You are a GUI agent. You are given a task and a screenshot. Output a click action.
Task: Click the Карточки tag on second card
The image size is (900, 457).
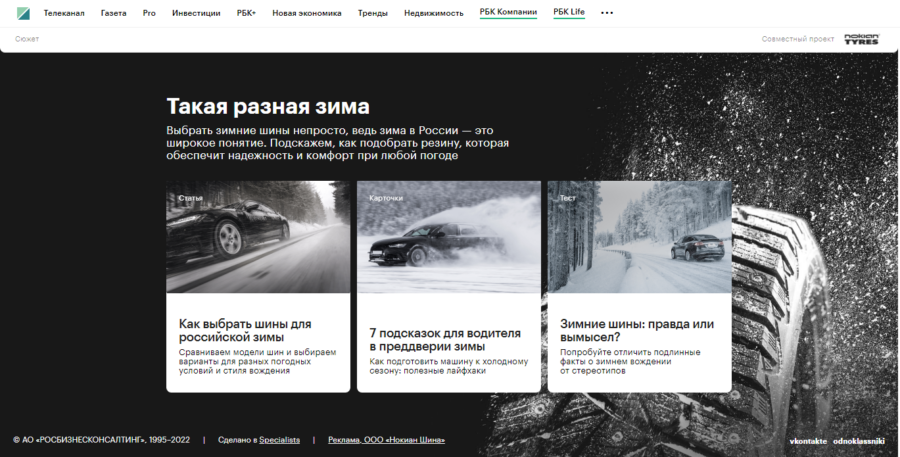(386, 198)
